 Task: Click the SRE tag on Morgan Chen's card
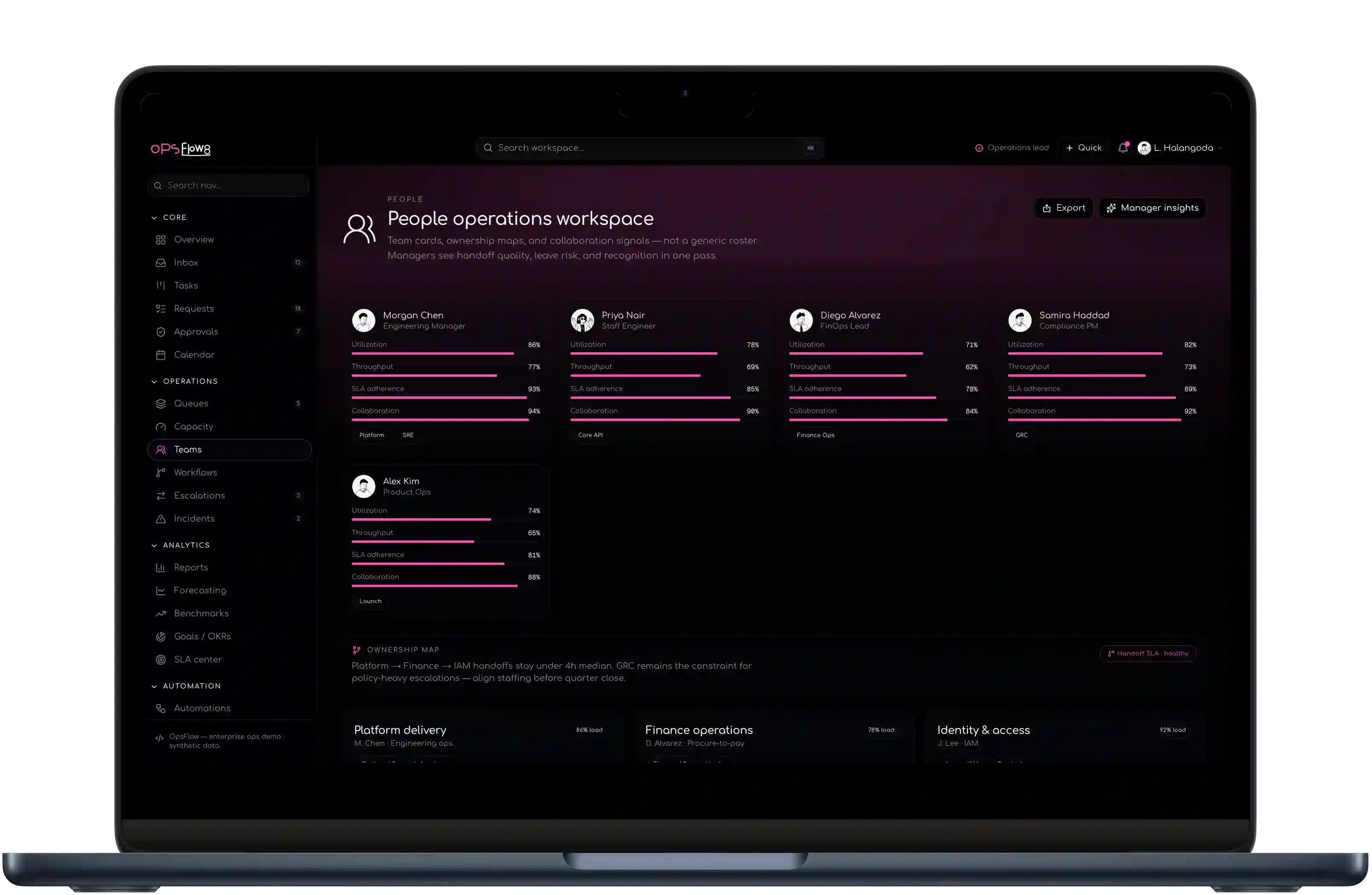pos(408,436)
